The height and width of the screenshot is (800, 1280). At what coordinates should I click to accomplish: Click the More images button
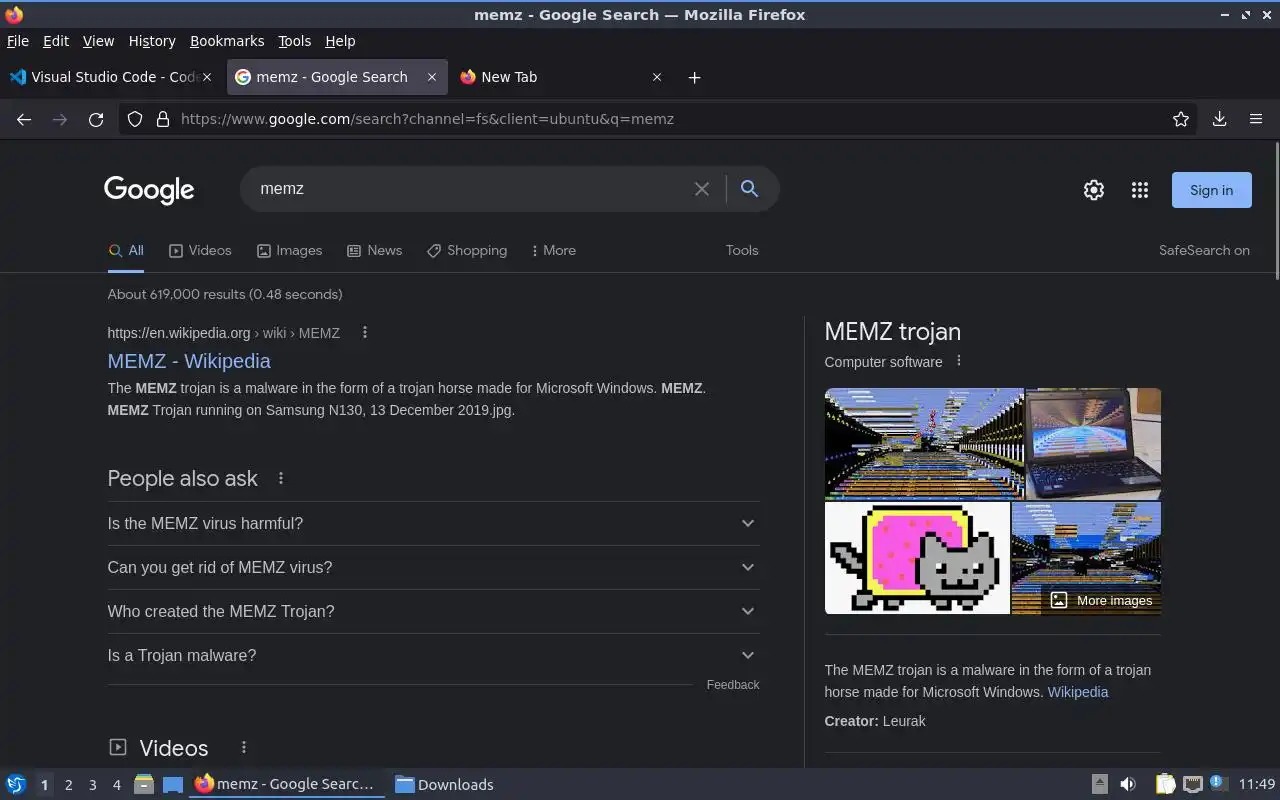(1101, 601)
